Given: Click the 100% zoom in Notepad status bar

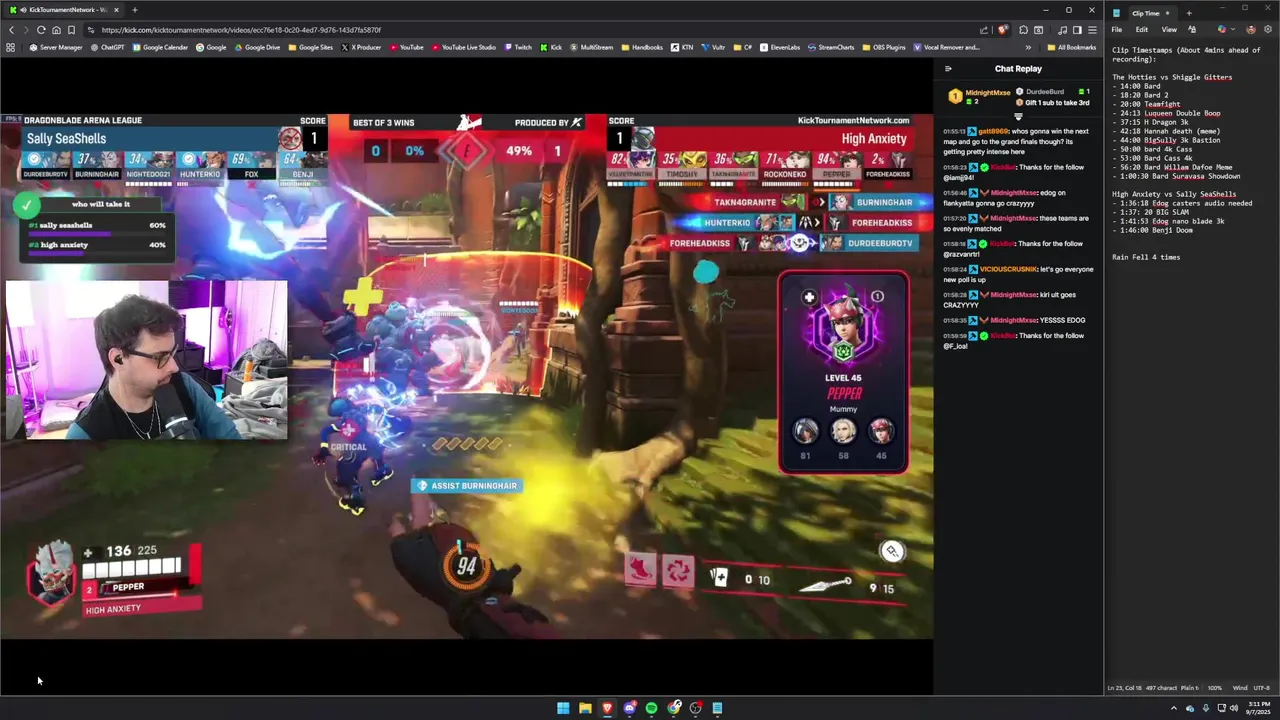Looking at the screenshot, I should [x=1214, y=688].
